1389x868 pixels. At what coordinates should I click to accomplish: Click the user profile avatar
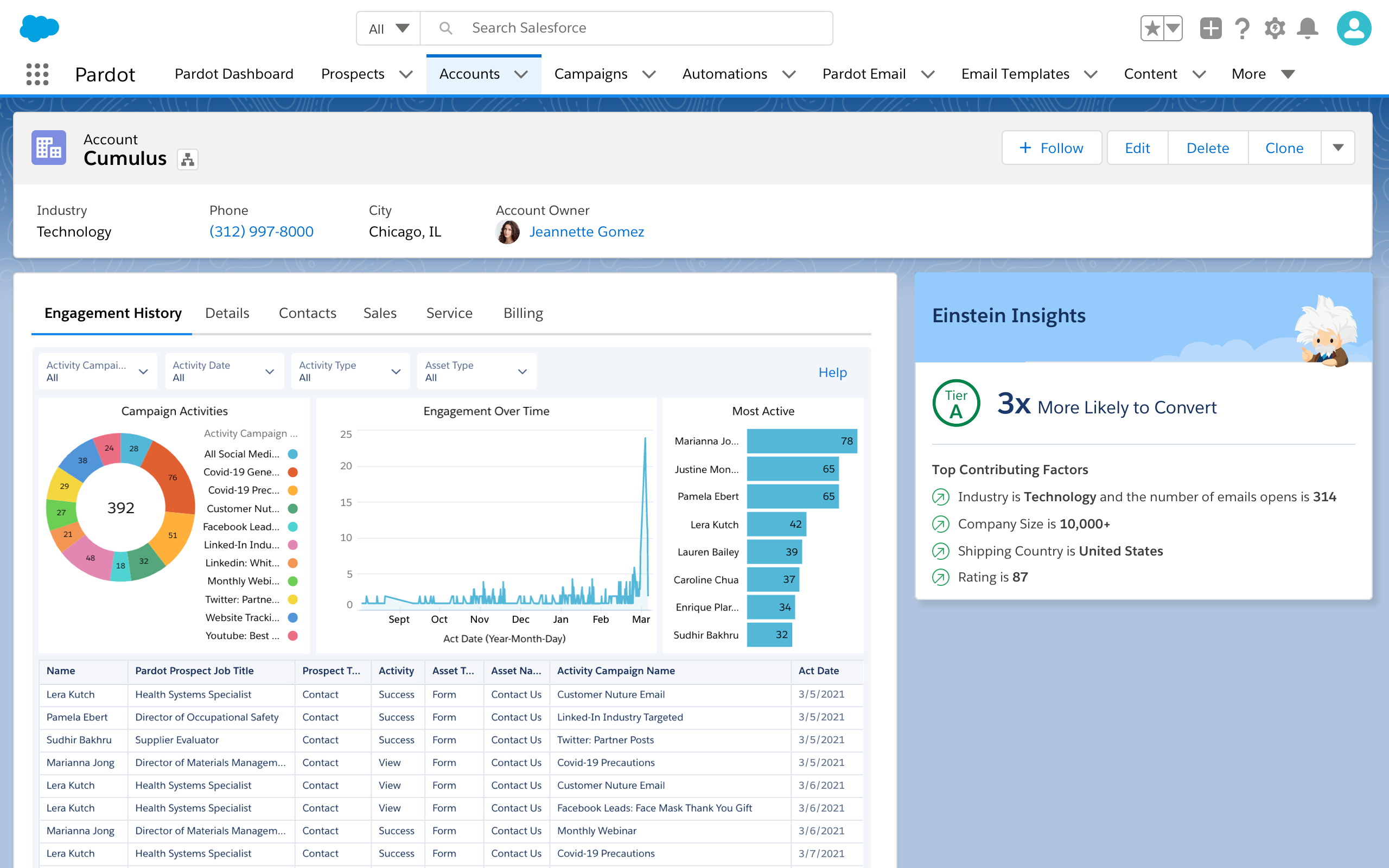coord(1353,28)
